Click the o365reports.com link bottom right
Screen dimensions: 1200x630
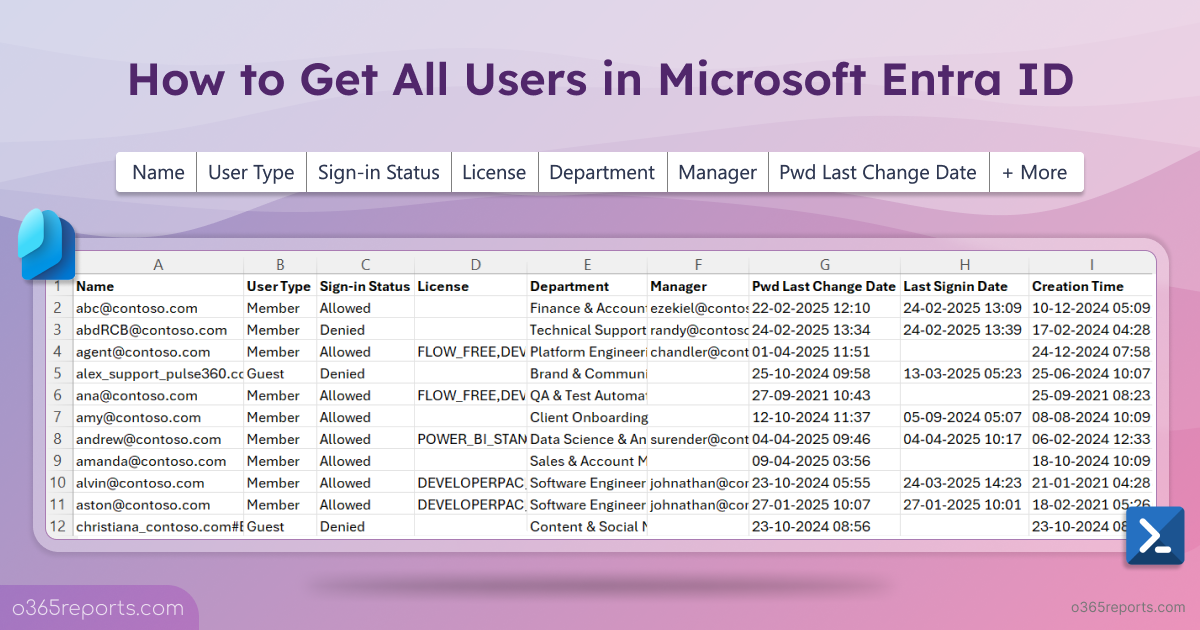1128,607
